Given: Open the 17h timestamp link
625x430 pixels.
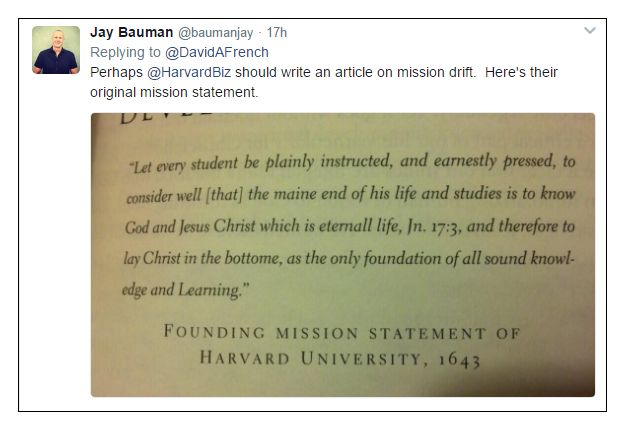Looking at the screenshot, I should click(276, 32).
